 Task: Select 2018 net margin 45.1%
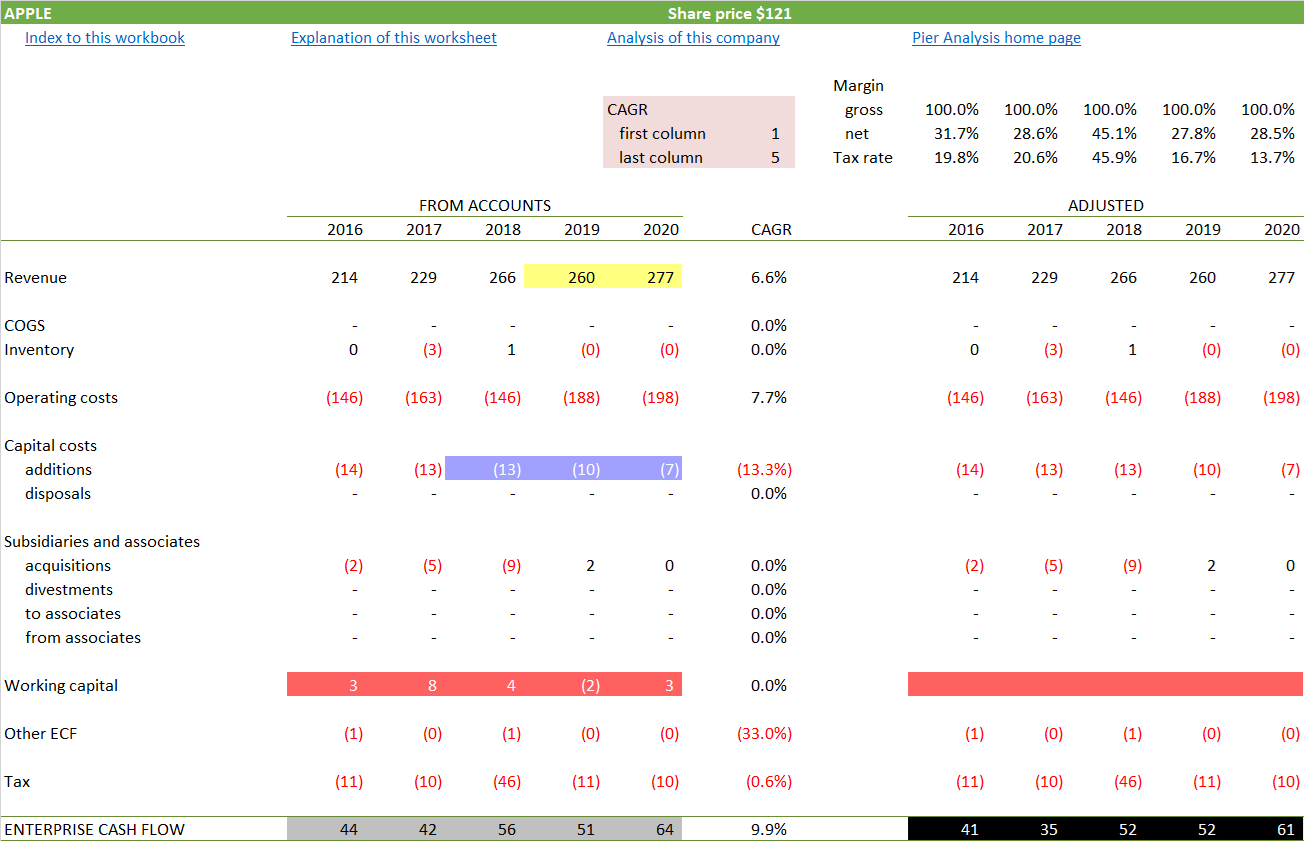[1110, 134]
